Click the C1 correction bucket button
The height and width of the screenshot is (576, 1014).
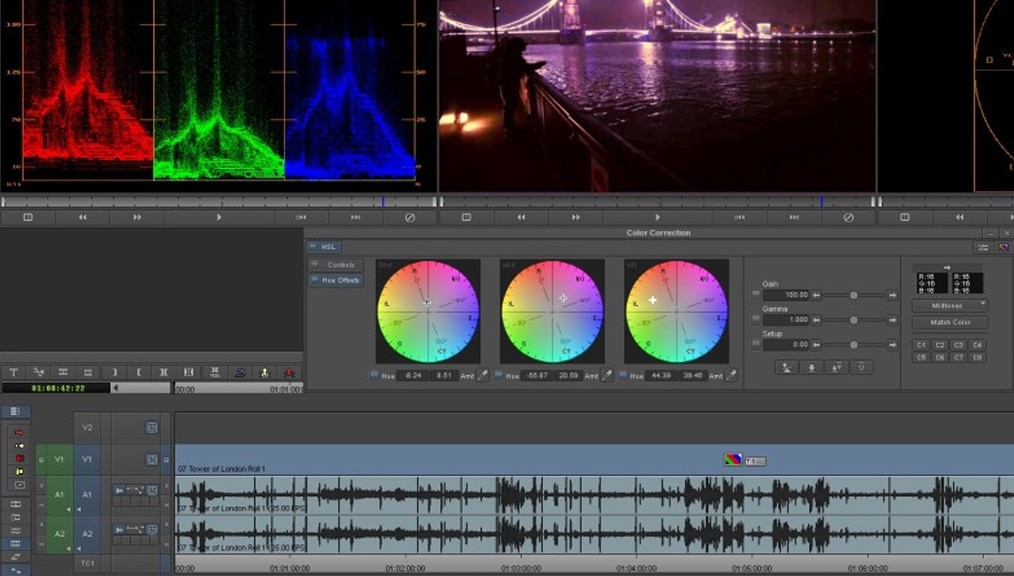(921, 344)
